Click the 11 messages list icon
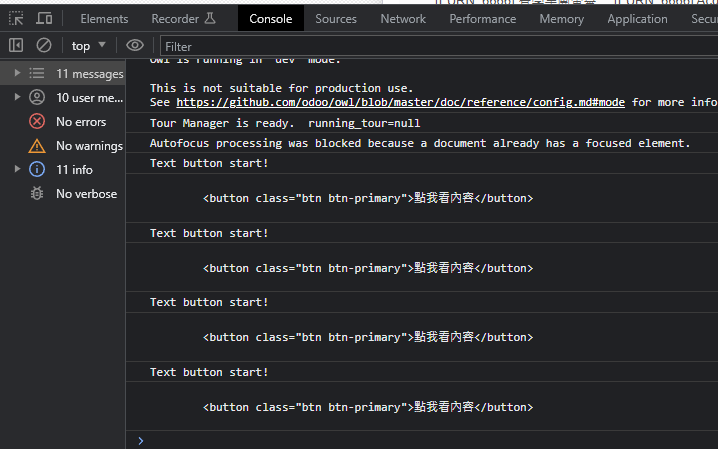Image resolution: width=718 pixels, height=449 pixels. click(x=37, y=74)
